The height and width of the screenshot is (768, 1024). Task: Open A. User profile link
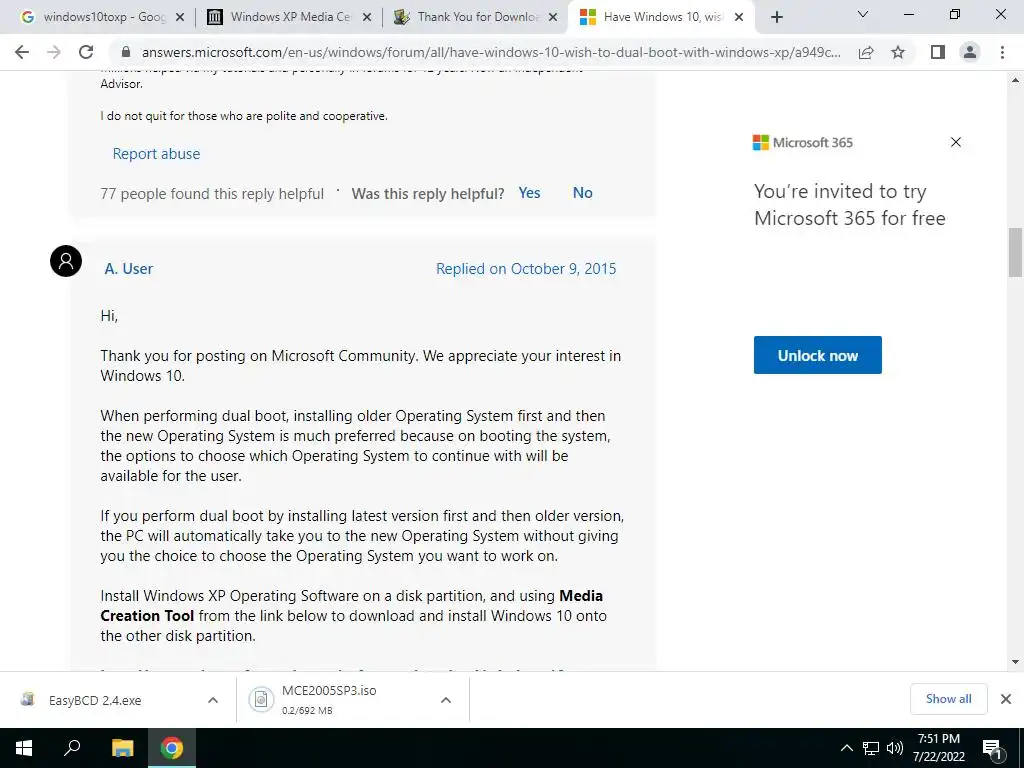tap(129, 268)
